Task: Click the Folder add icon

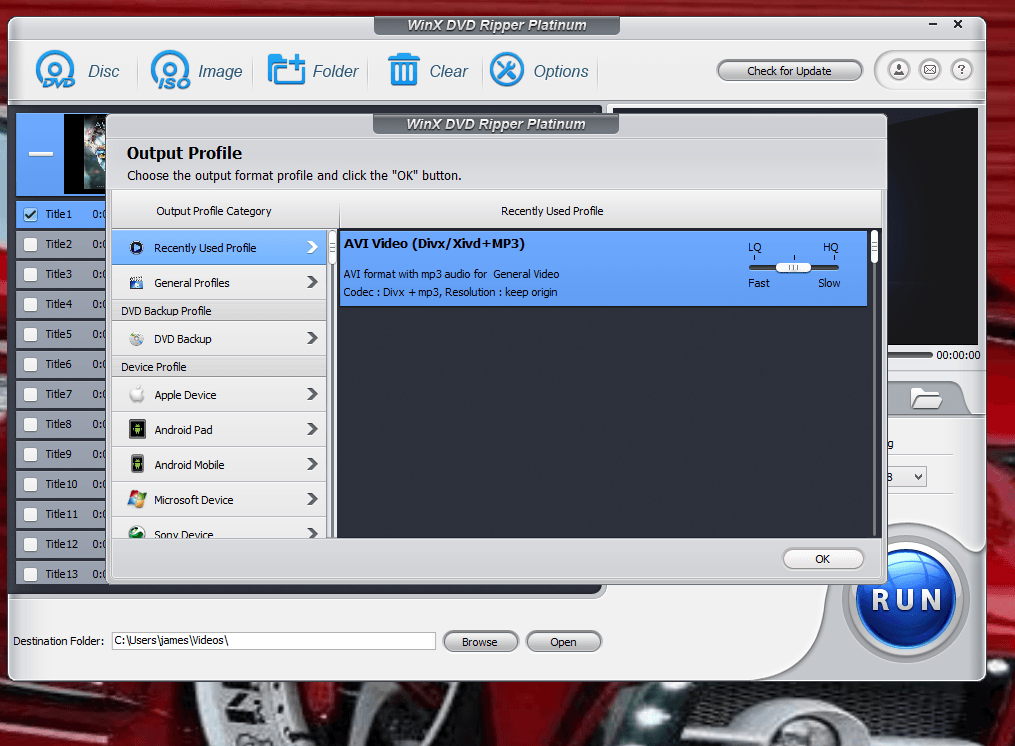Action: click(286, 70)
